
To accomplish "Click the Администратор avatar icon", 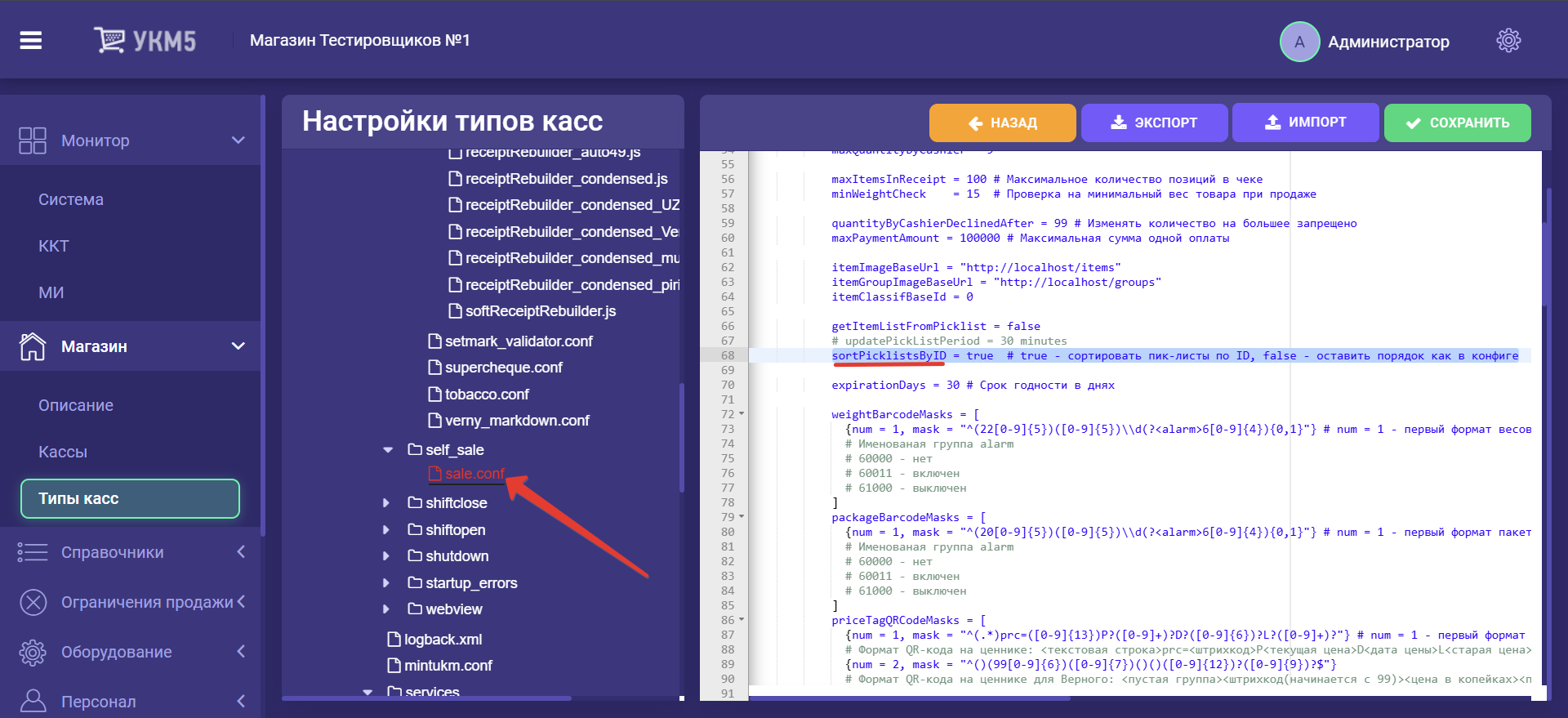I will tap(1298, 42).
